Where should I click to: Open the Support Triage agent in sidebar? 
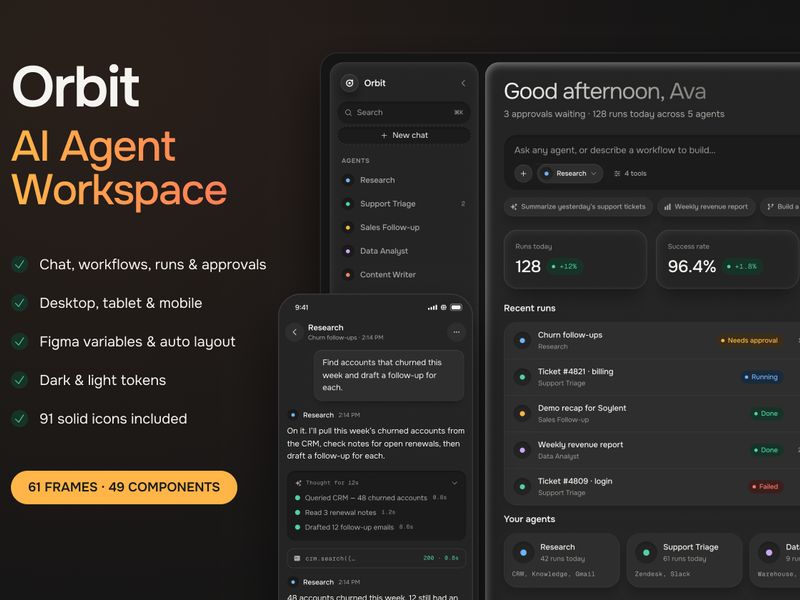coord(404,204)
